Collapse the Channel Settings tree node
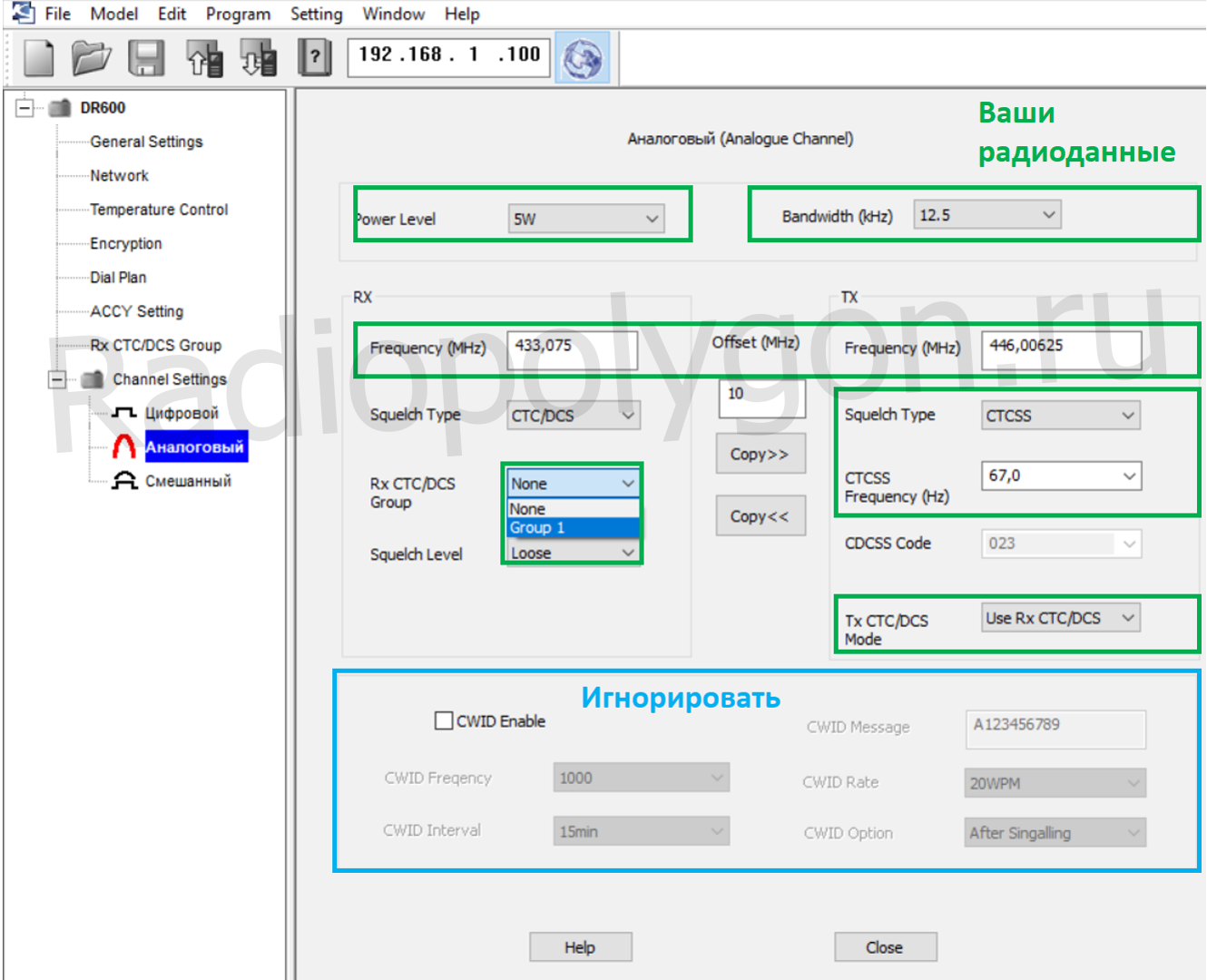Image resolution: width=1207 pixels, height=980 pixels. click(57, 379)
